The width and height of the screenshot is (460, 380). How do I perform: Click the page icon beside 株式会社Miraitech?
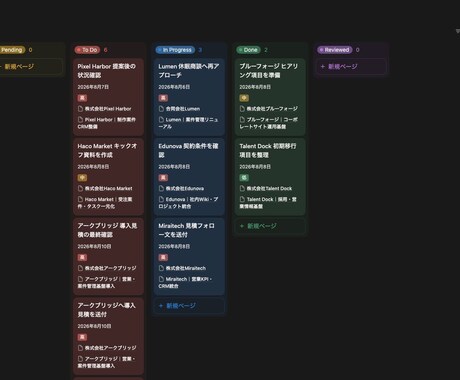coord(161,268)
